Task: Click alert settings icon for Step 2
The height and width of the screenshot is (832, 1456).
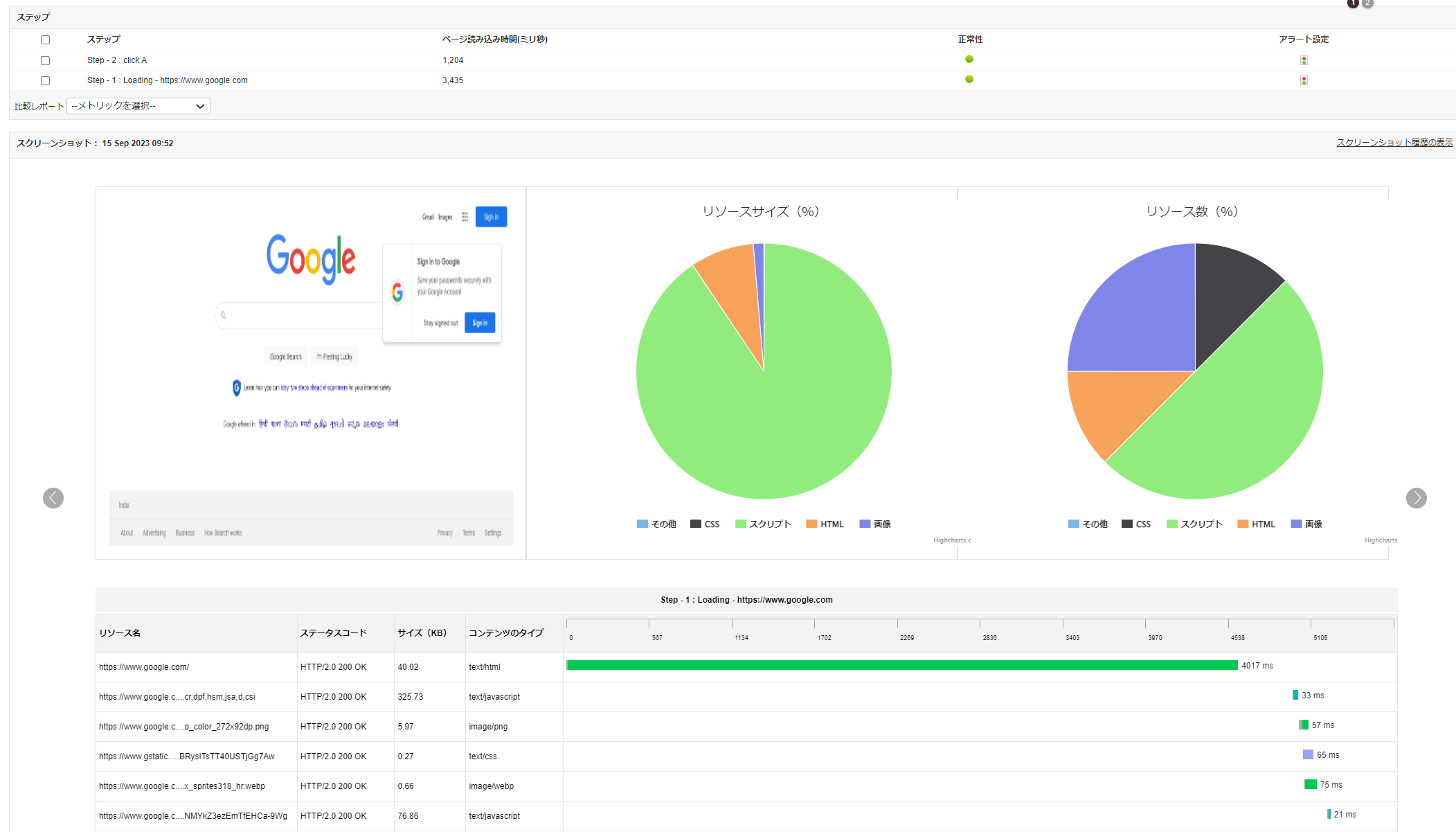Action: (1304, 60)
